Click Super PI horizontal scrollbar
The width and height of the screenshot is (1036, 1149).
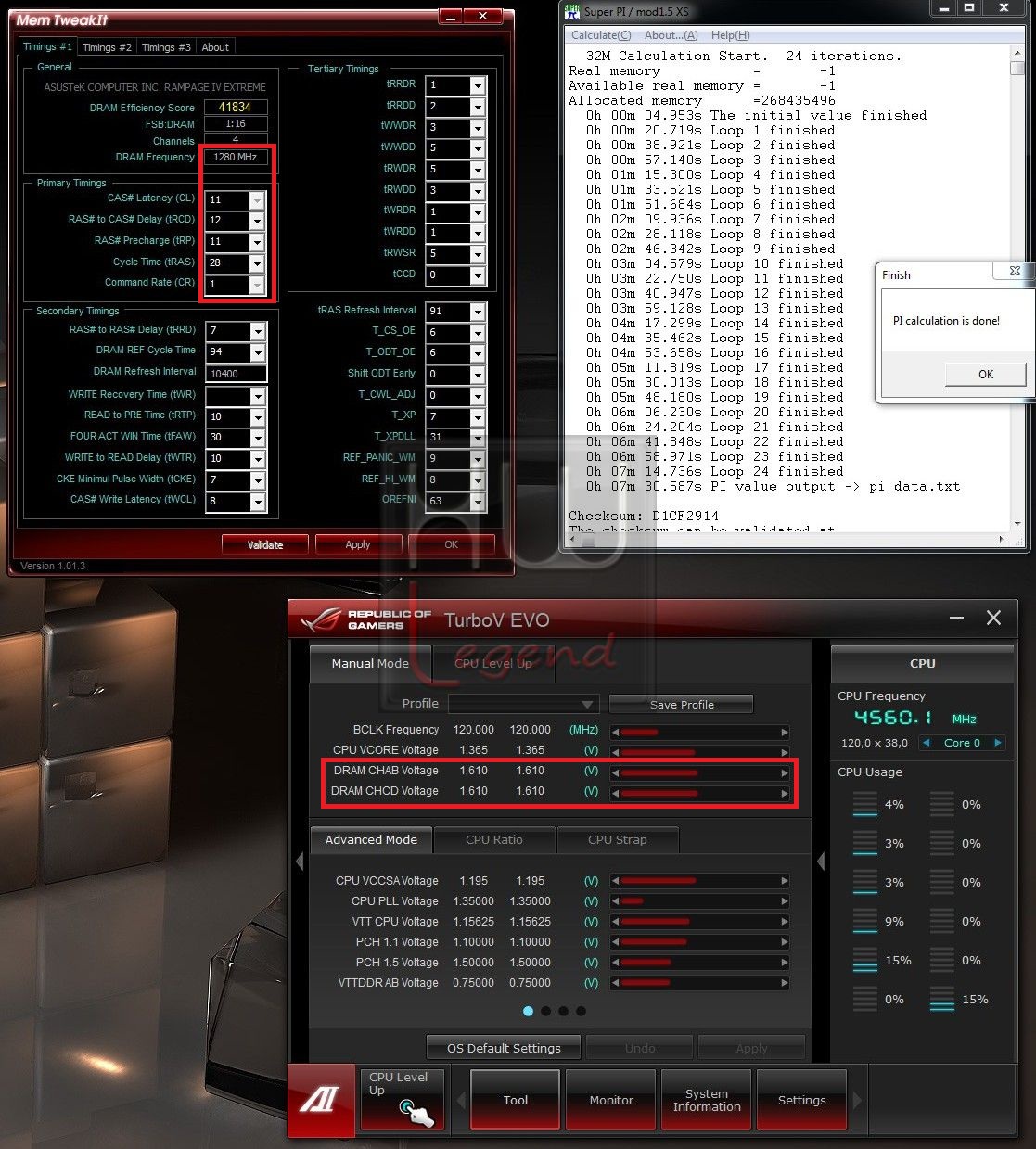point(787,539)
